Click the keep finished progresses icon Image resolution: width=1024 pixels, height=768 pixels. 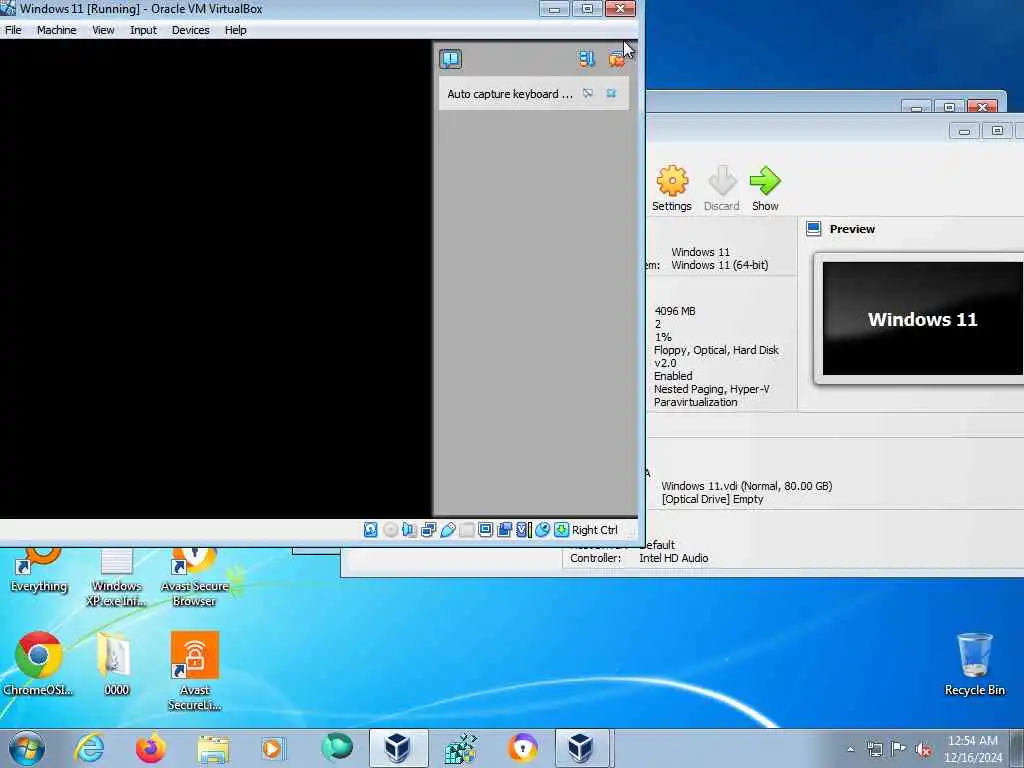586,59
